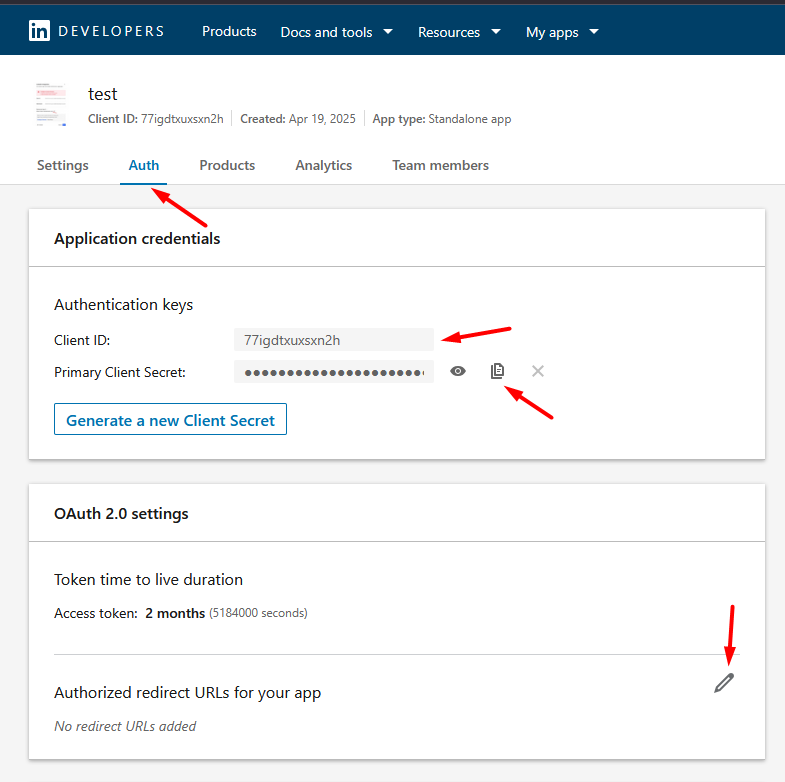Switch to the Settings tab
This screenshot has width=785, height=782.
tap(63, 165)
